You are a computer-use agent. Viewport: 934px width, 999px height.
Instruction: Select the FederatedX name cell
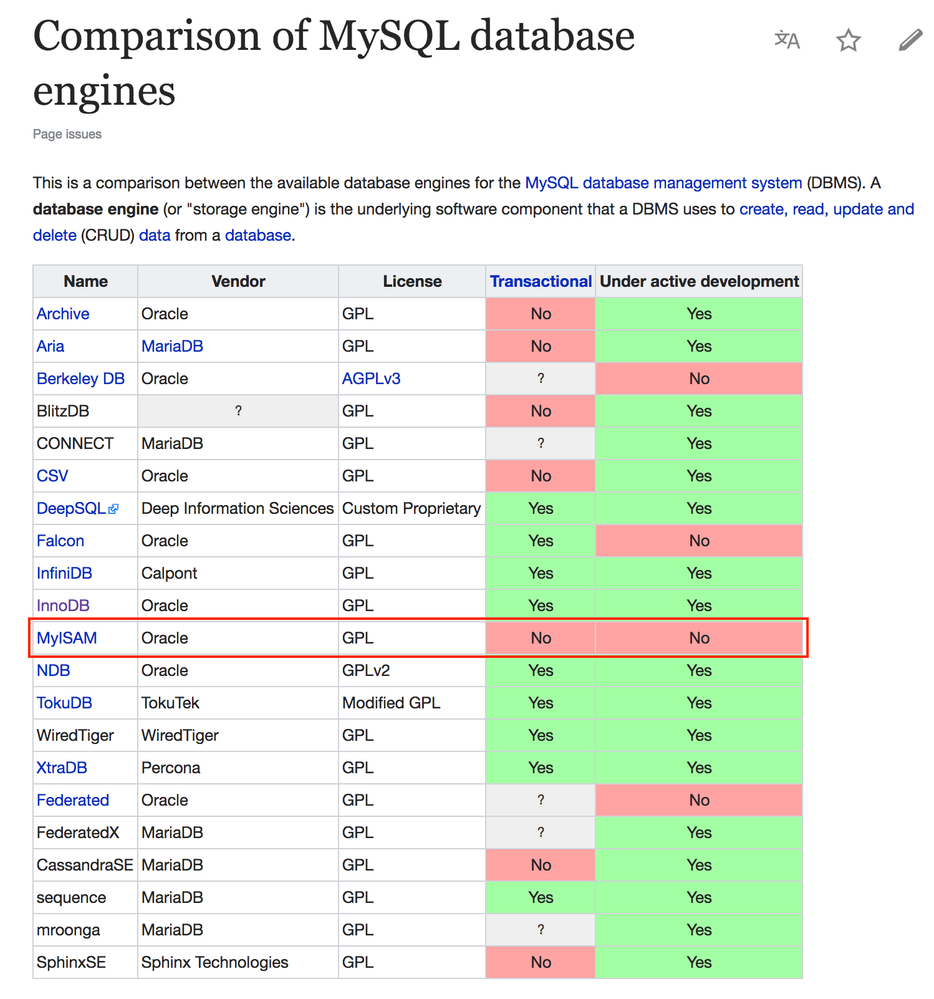(x=85, y=833)
